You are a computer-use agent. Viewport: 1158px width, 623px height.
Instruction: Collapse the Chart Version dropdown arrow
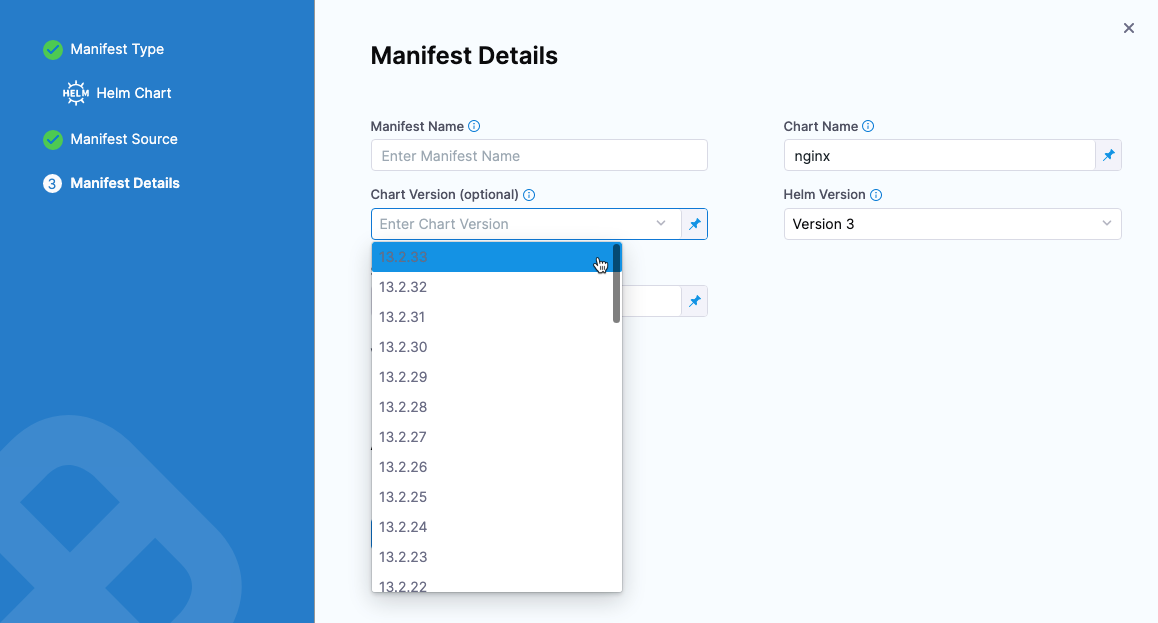click(x=661, y=224)
